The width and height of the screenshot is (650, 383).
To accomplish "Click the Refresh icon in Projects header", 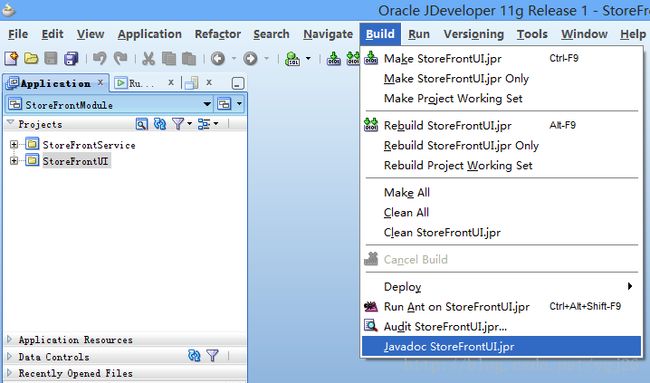I will coord(160,124).
